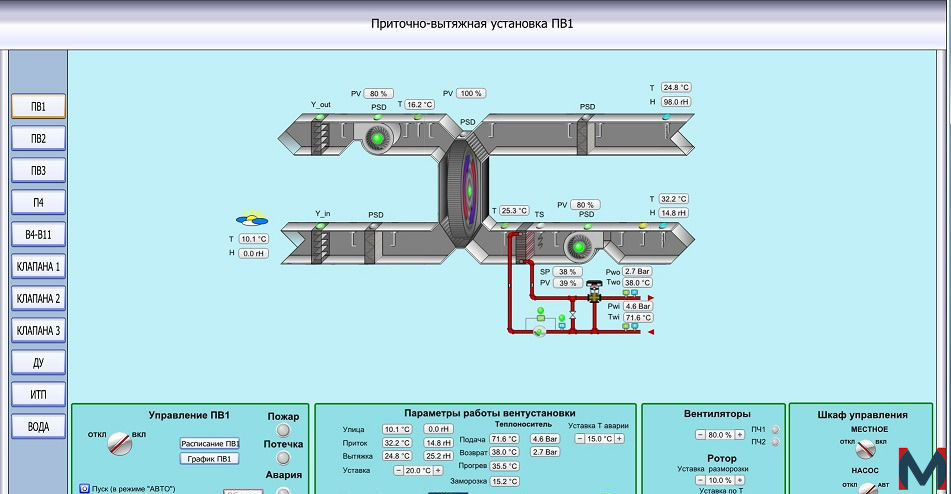Image resolution: width=951 pixels, height=494 pixels.
Task: Click the Y_in green status indicator
Action: click(321, 225)
